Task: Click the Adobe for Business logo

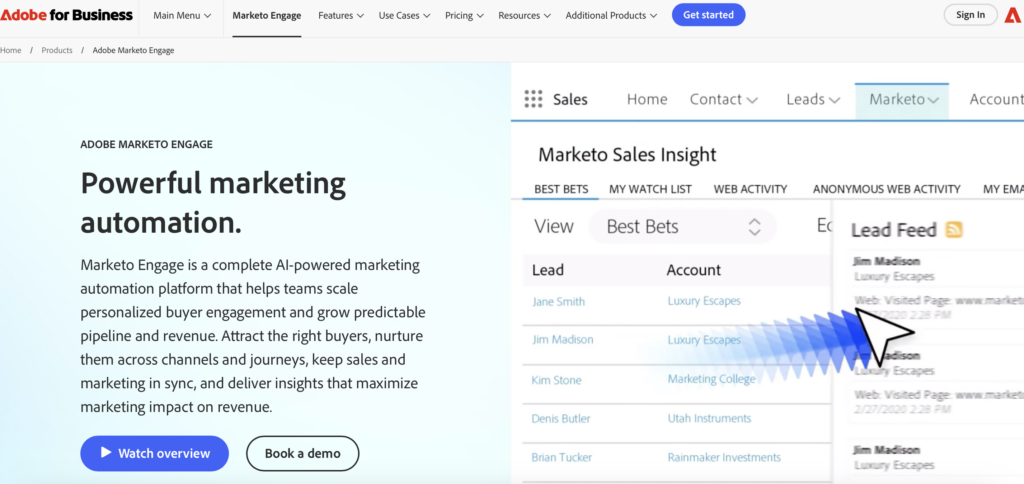Action: (66, 15)
